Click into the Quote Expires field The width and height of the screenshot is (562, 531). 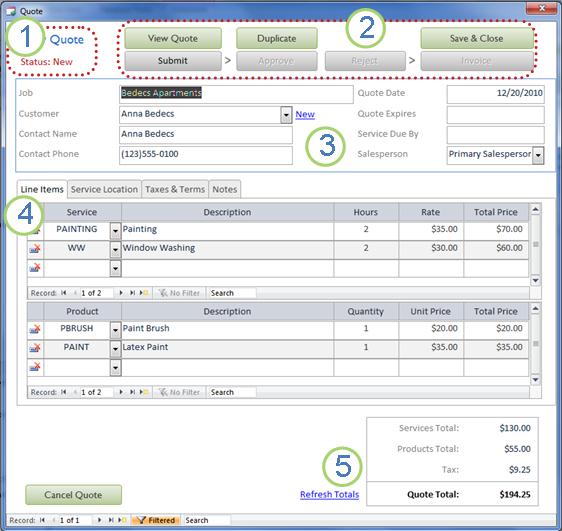click(495, 115)
